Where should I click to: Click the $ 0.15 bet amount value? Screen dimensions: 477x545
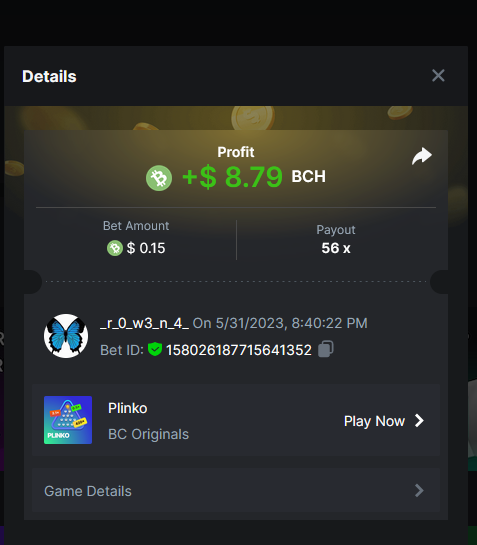146,248
